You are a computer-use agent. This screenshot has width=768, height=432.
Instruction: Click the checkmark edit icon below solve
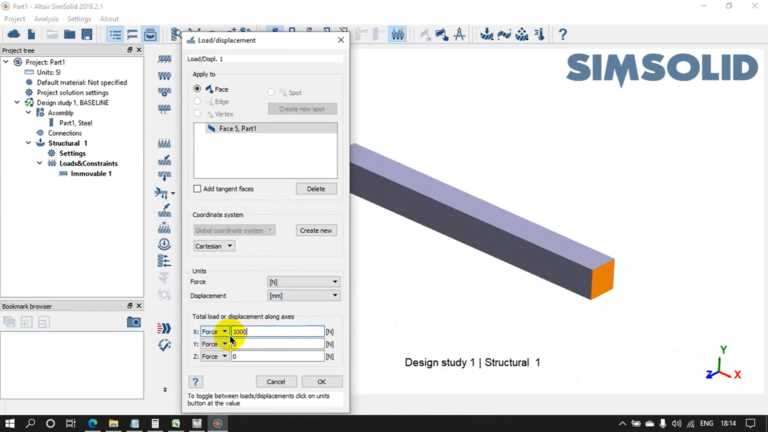165,345
